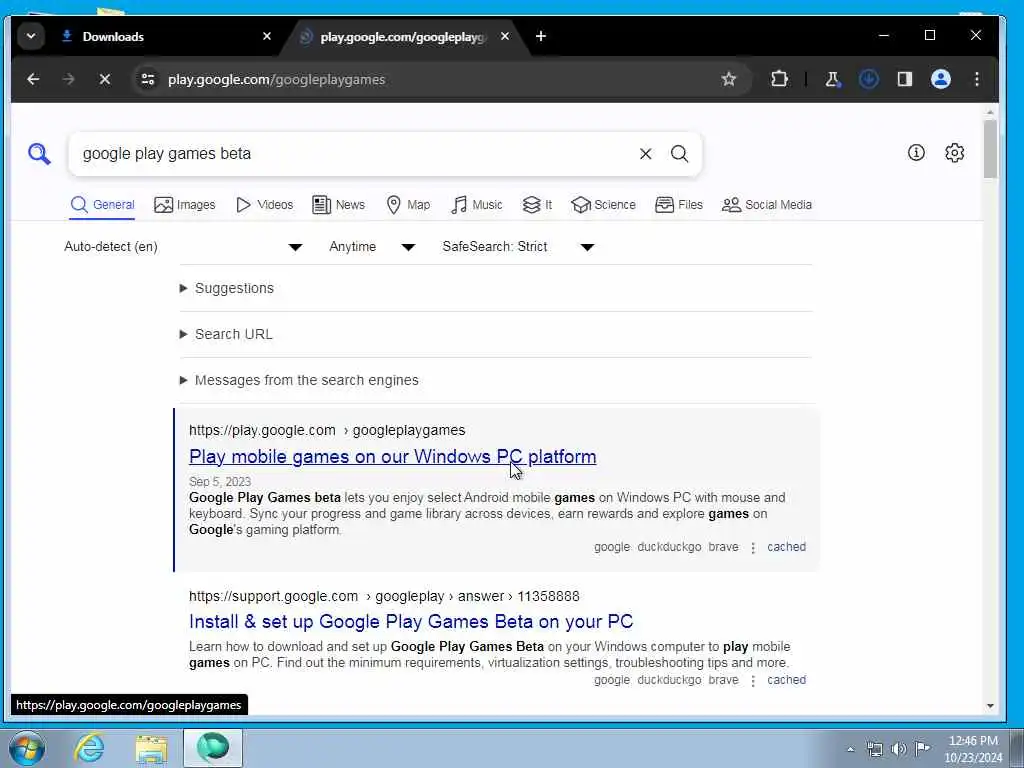Screen dimensions: 1024x768
Task: Stop loading the page
Action: [104, 80]
